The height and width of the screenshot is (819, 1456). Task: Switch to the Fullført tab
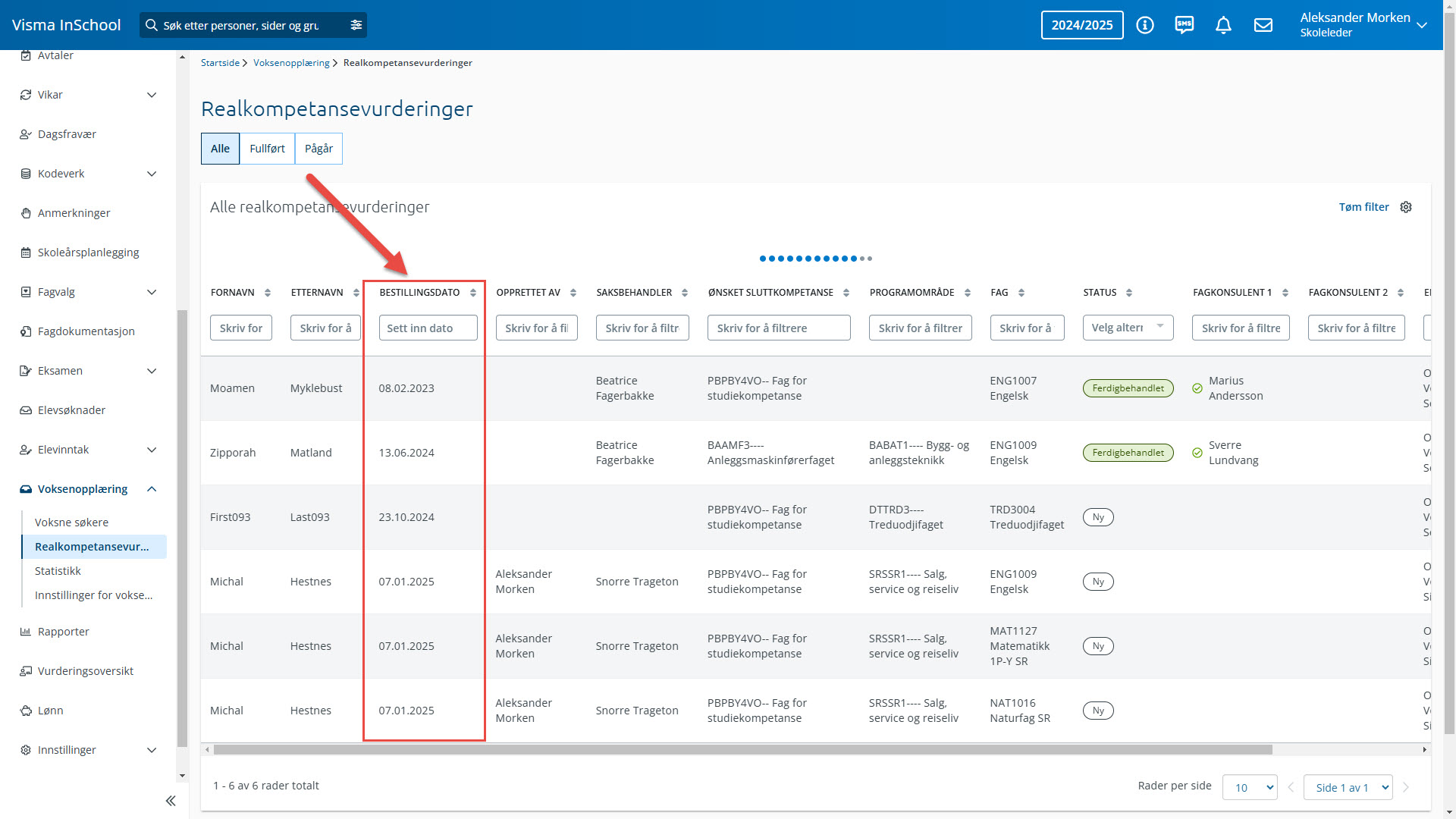(267, 149)
